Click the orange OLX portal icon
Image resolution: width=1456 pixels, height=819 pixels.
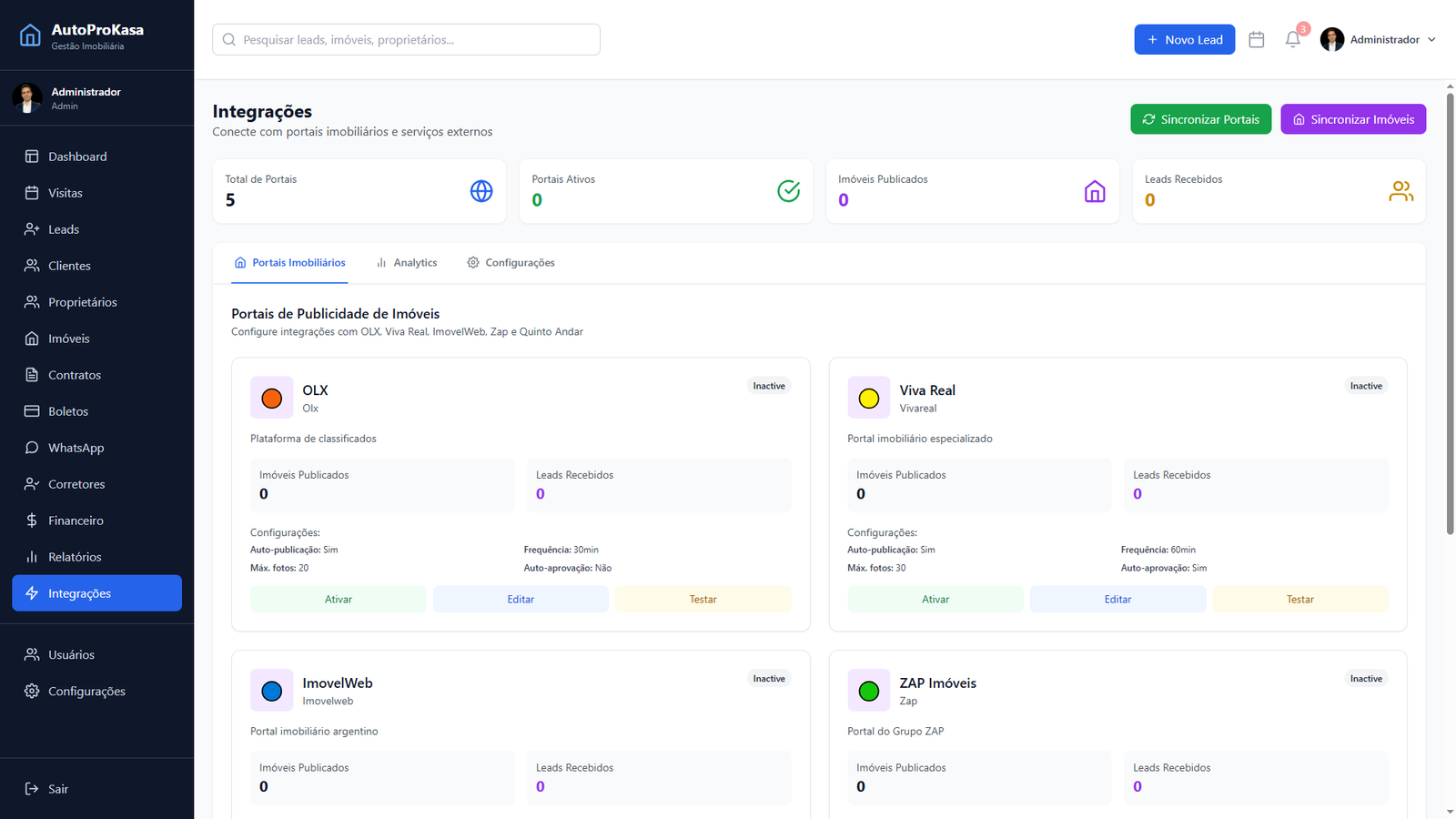click(271, 398)
